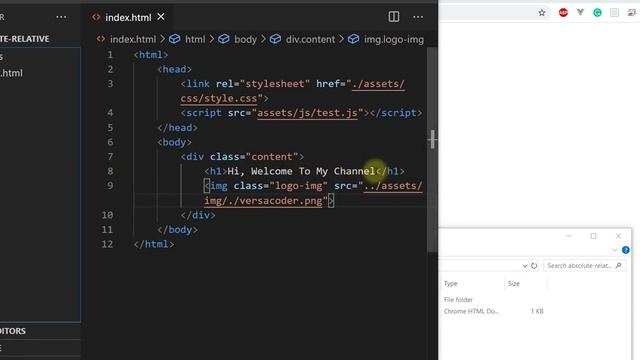Click the gray funnel extension icon in Chrome
The image size is (640, 360).
pos(580,13)
